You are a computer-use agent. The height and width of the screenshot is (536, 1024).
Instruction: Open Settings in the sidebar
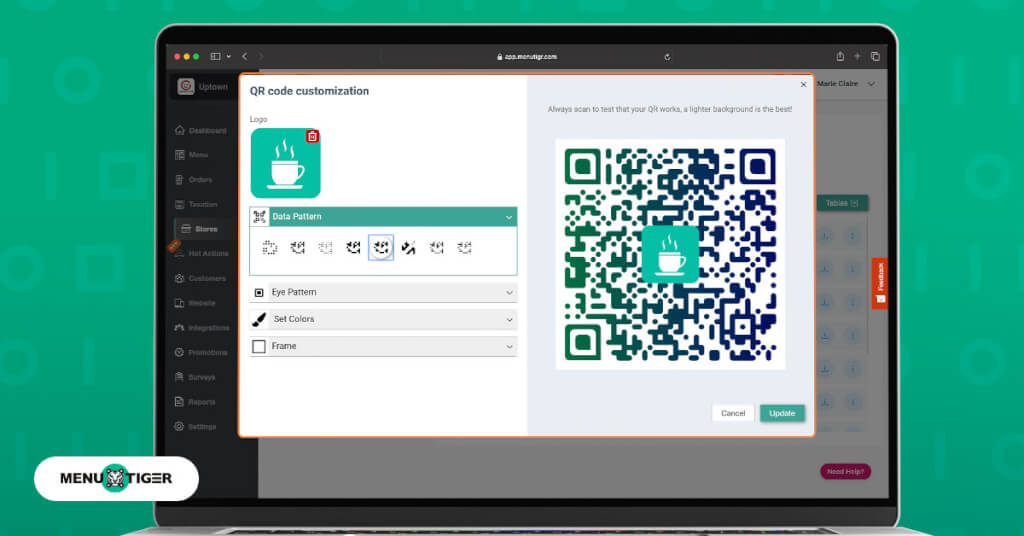[195, 426]
